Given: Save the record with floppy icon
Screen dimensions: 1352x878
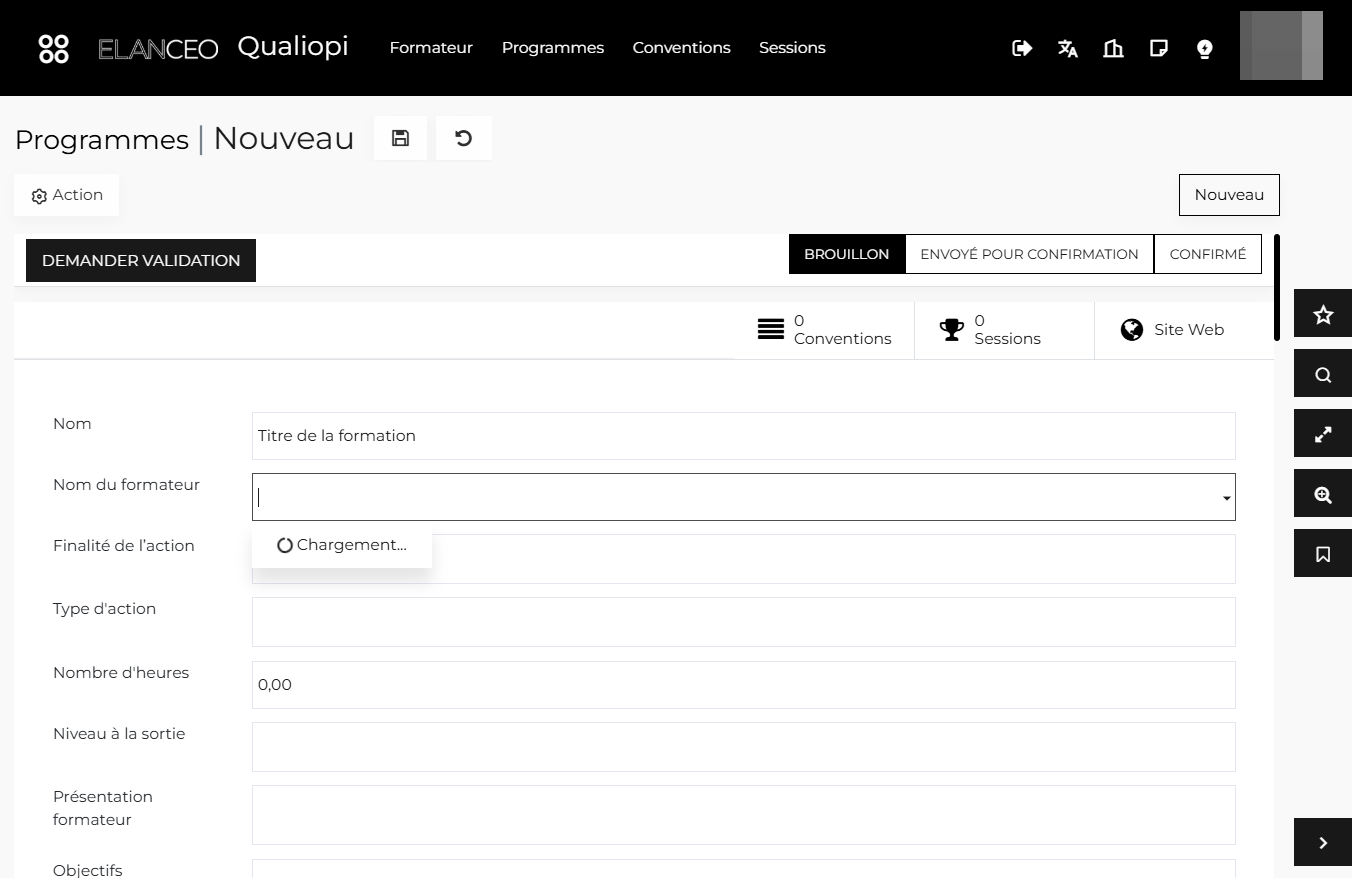Looking at the screenshot, I should pyautogui.click(x=400, y=138).
